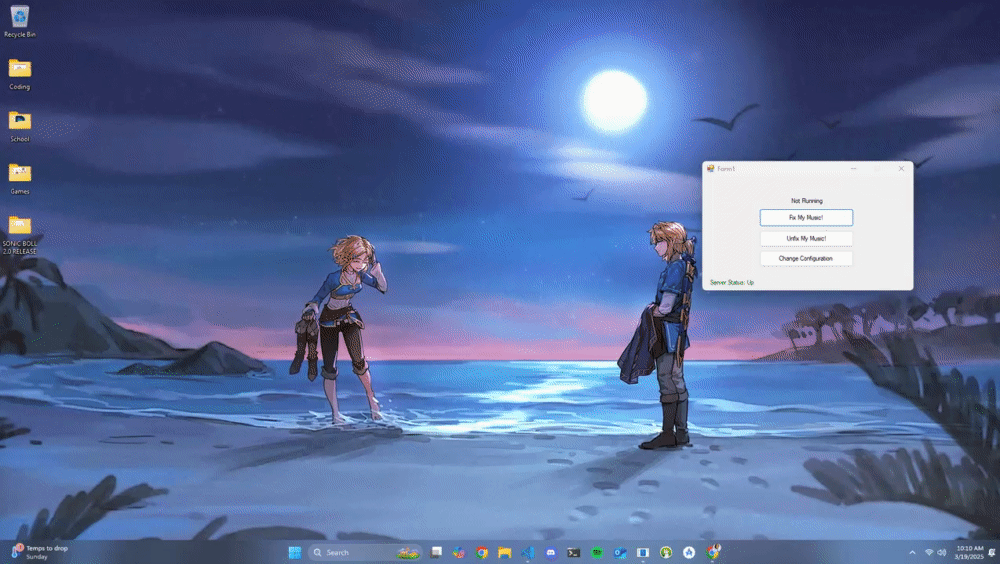Close the Form1 window
The height and width of the screenshot is (564, 1000).
point(901,168)
